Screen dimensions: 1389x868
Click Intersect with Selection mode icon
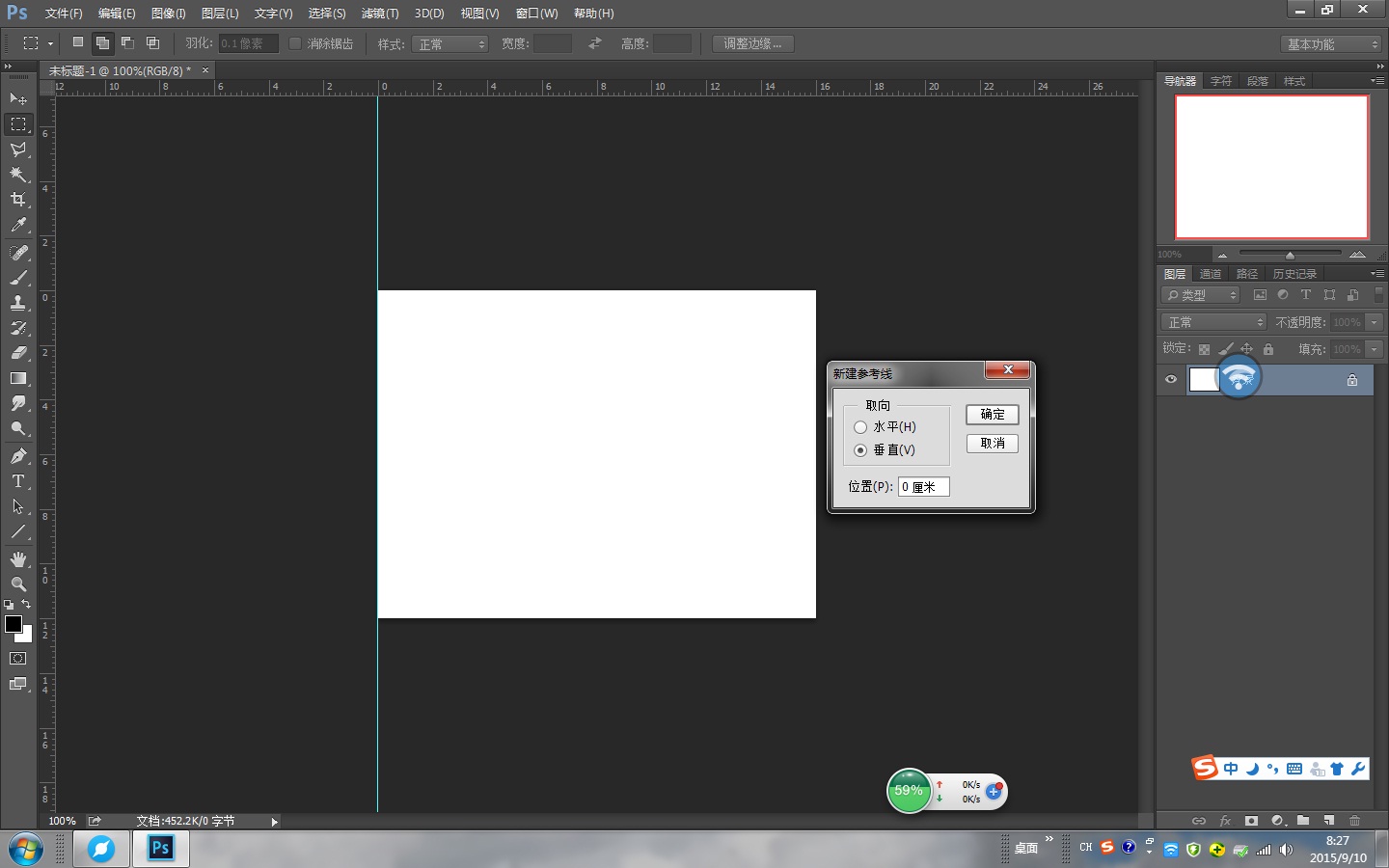click(x=152, y=42)
